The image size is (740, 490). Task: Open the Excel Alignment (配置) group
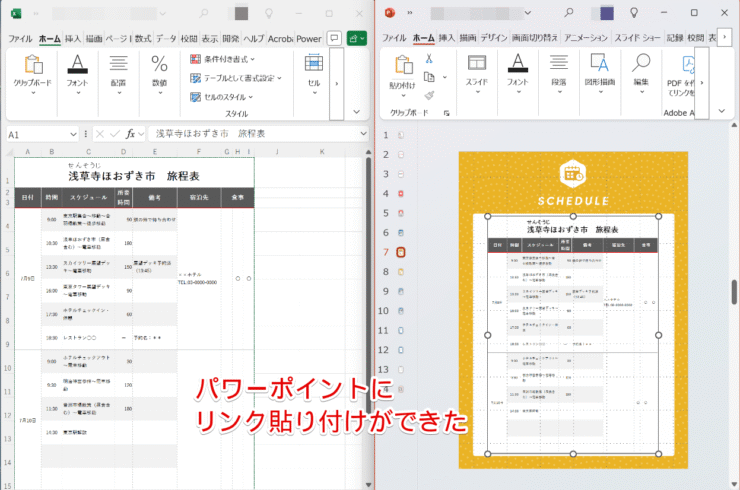point(118,76)
